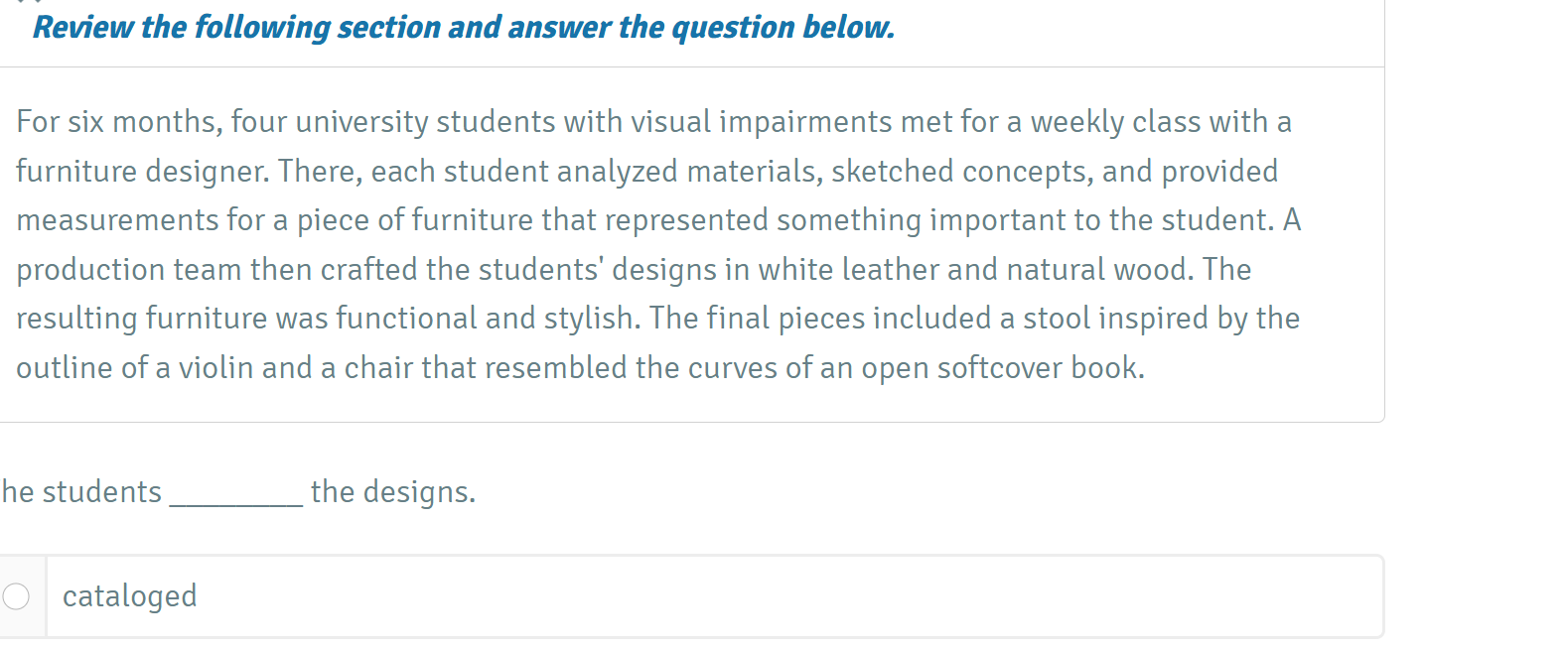Viewport: 1568px width, 651px height.
Task: Select the "cataloged" radio button
Action: [16, 596]
